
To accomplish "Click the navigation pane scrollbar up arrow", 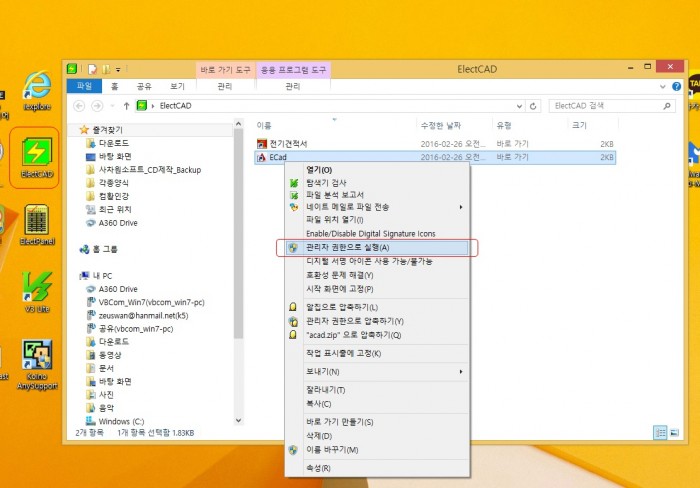I will tap(238, 124).
